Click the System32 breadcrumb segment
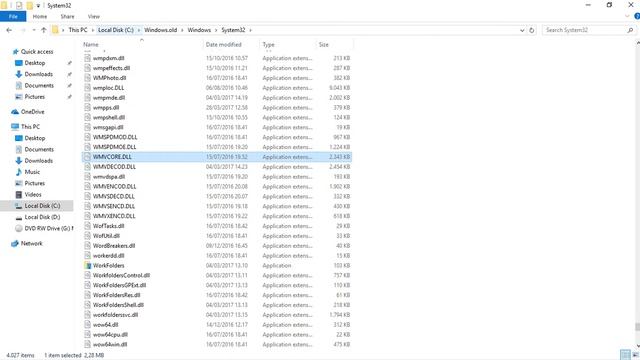This screenshot has width=640, height=360. pyautogui.click(x=233, y=30)
